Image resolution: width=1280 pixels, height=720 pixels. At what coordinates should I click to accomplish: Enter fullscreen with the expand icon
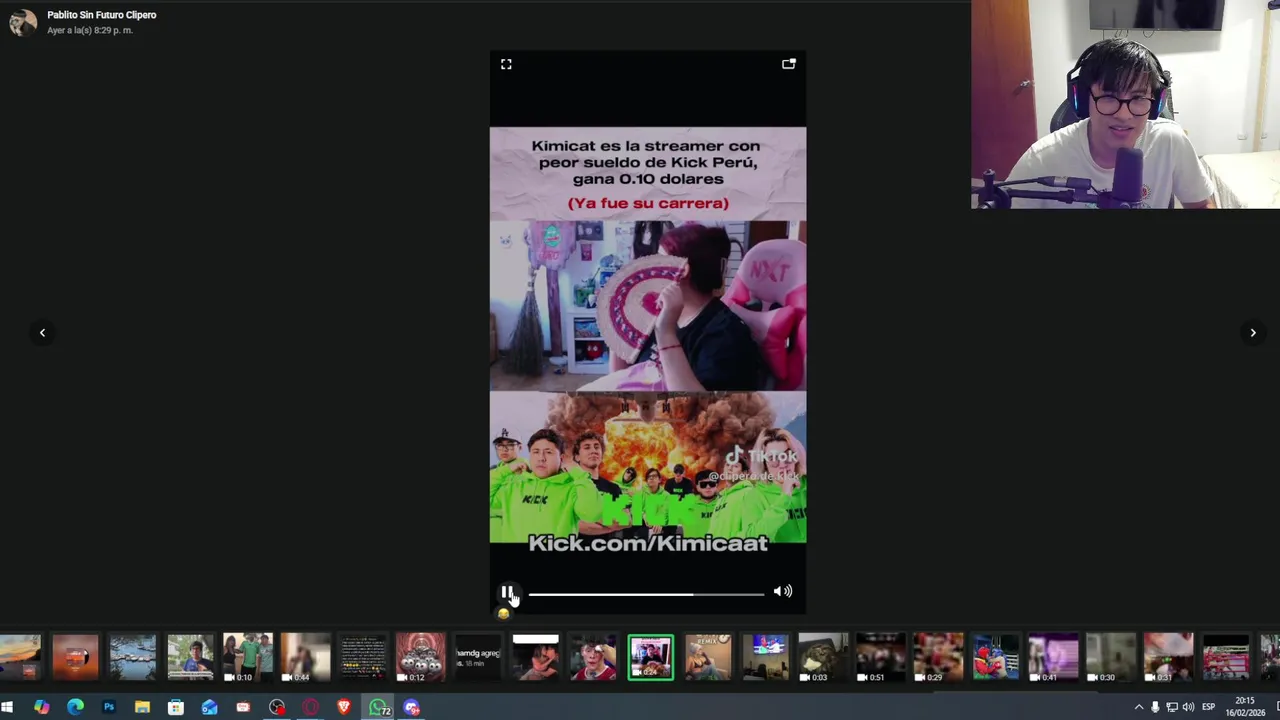pos(506,64)
